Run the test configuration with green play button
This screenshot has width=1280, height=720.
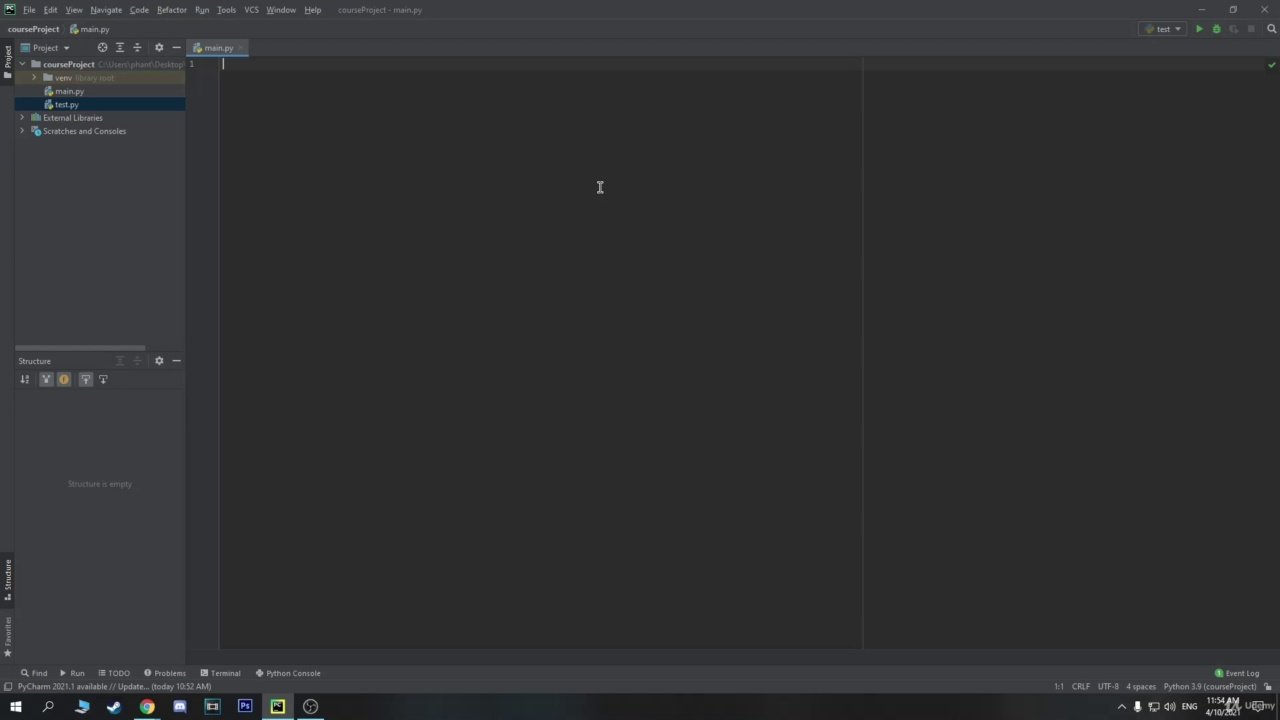coord(1199,29)
